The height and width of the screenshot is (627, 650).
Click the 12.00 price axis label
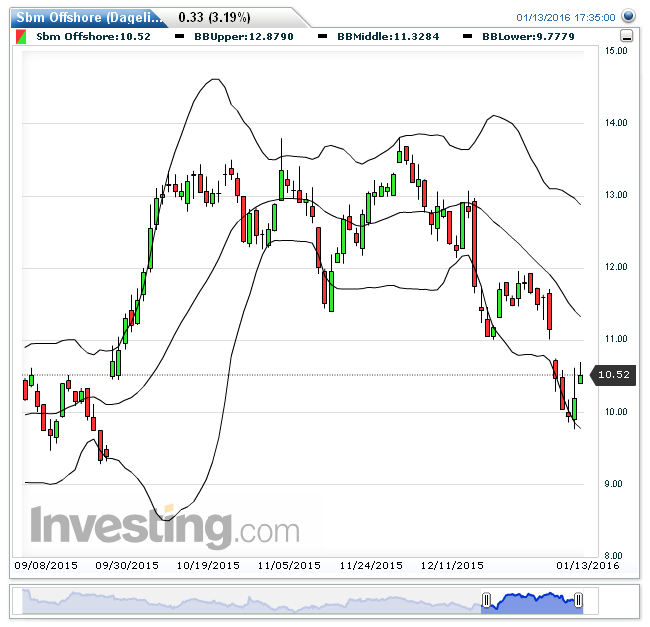pyautogui.click(x=616, y=266)
